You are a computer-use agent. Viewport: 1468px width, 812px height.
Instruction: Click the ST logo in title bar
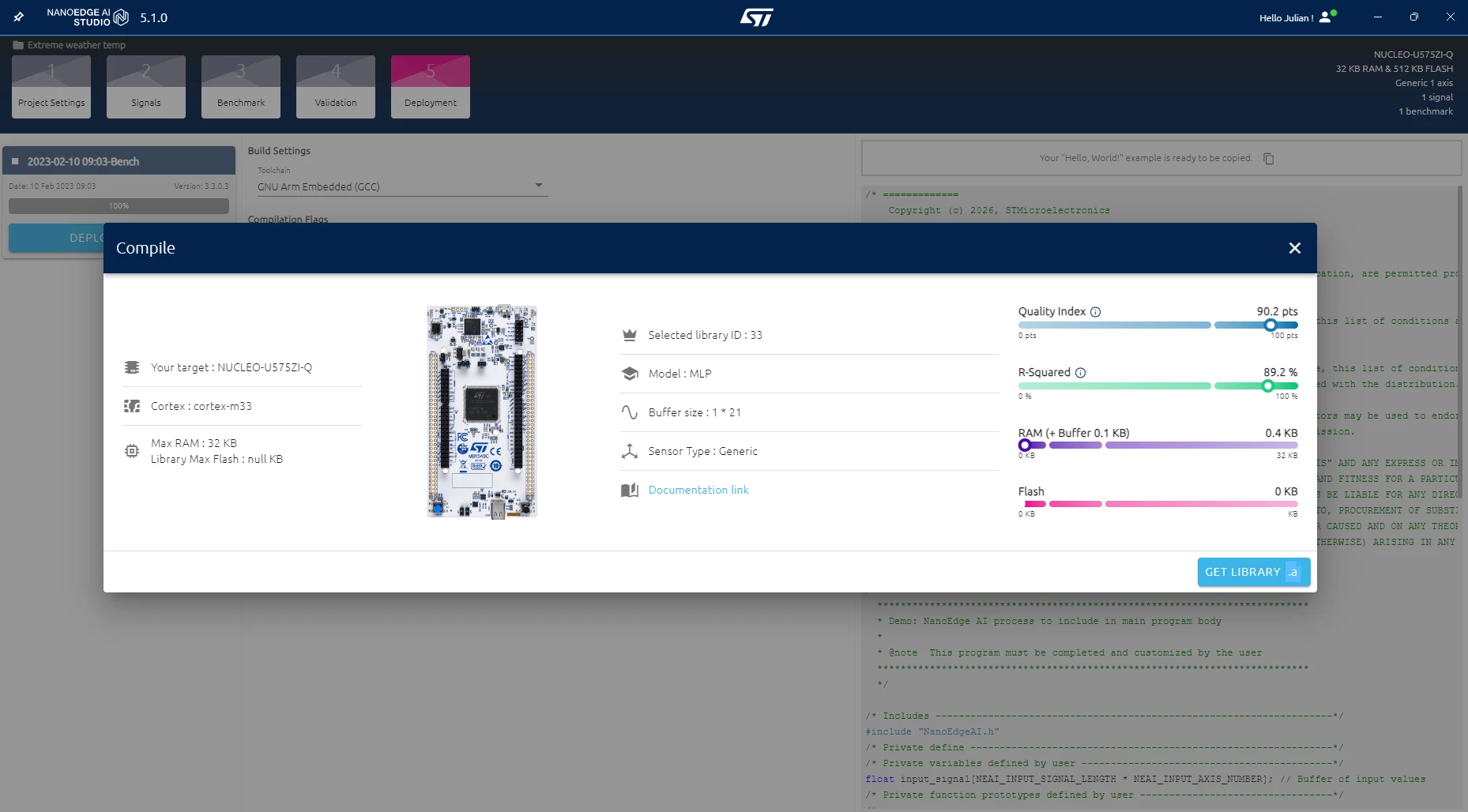(x=756, y=17)
